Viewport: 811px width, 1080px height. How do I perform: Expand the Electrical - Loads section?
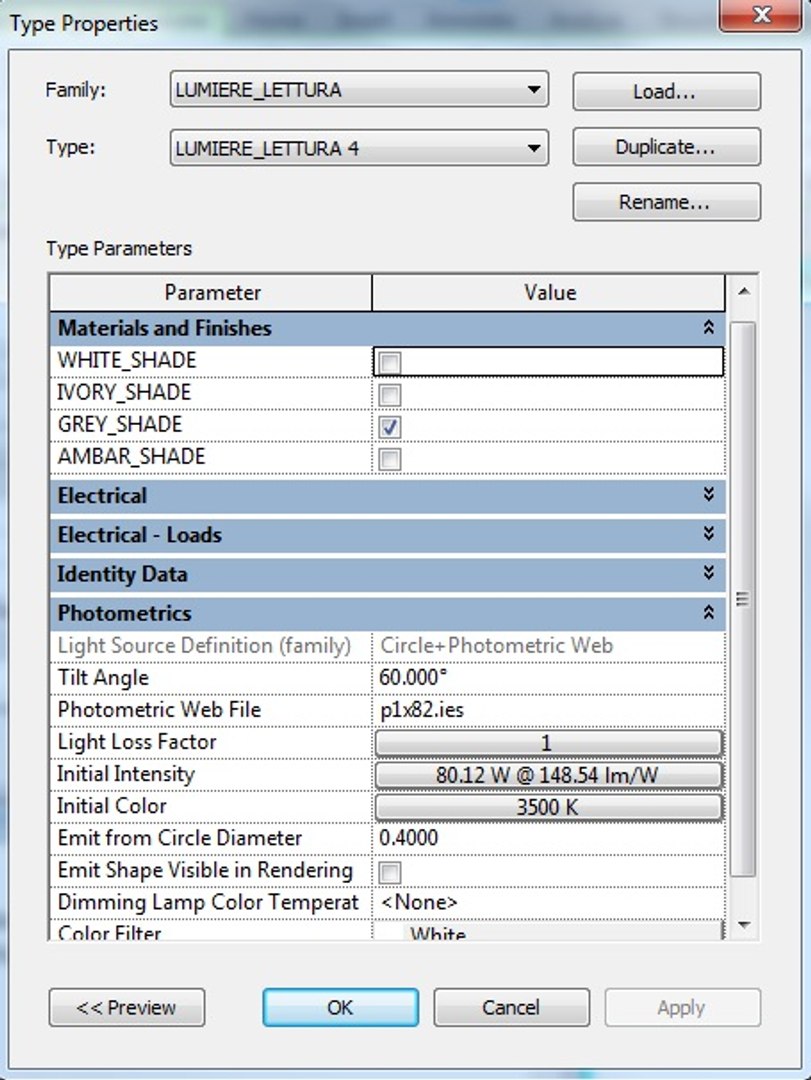pos(708,535)
